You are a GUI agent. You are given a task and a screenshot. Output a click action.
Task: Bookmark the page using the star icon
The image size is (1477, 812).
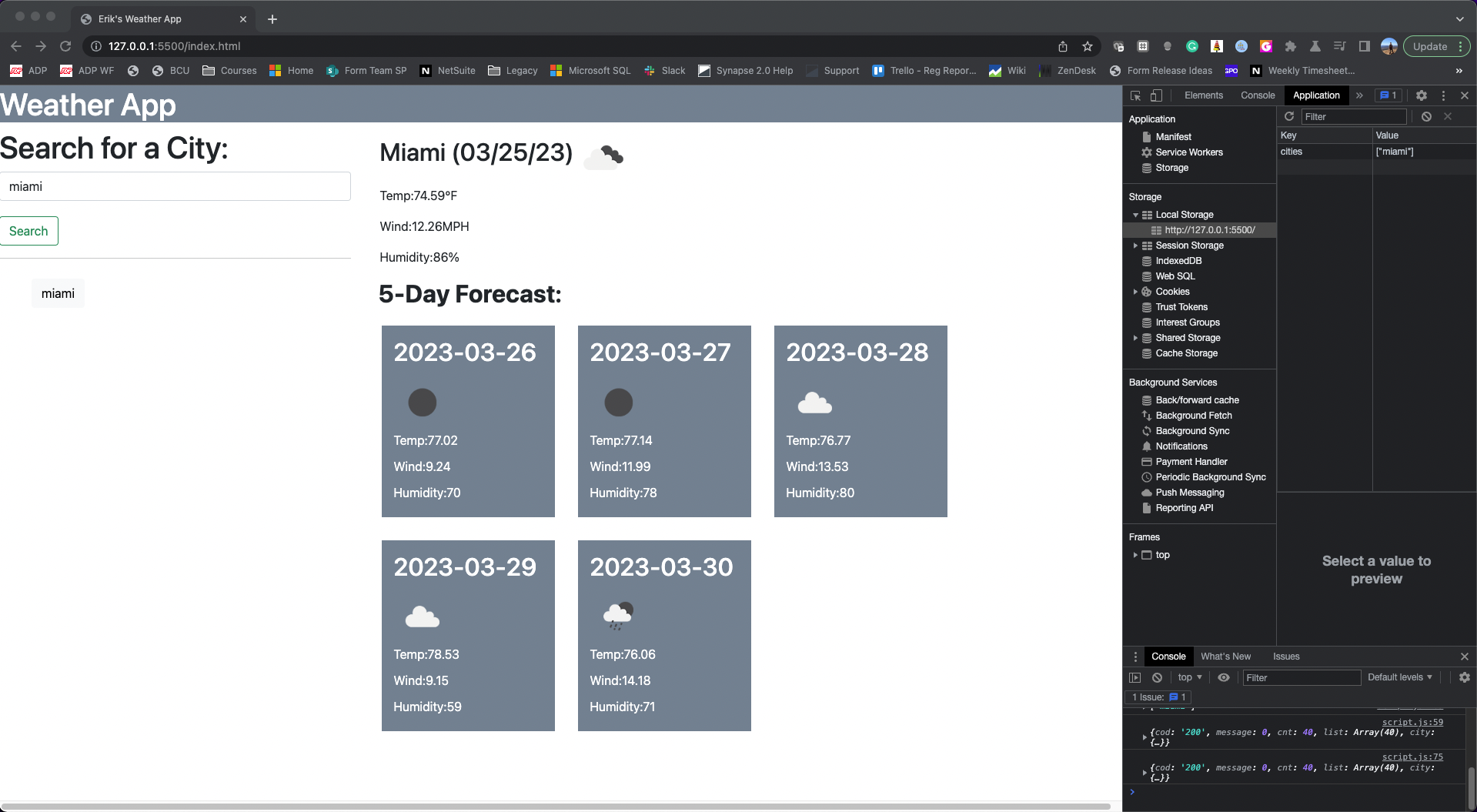click(1088, 46)
